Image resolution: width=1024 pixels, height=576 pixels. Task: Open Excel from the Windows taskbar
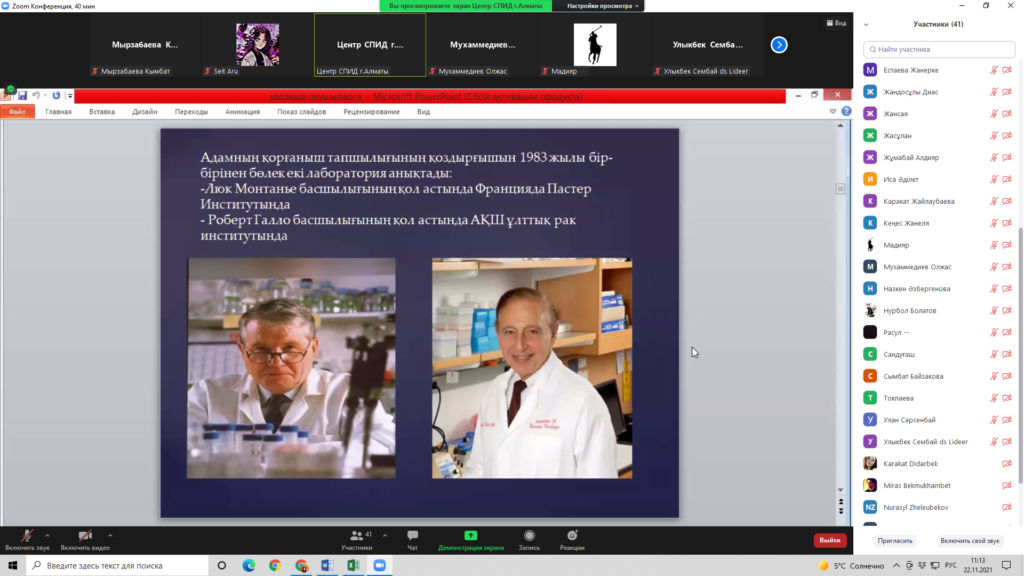pos(353,566)
